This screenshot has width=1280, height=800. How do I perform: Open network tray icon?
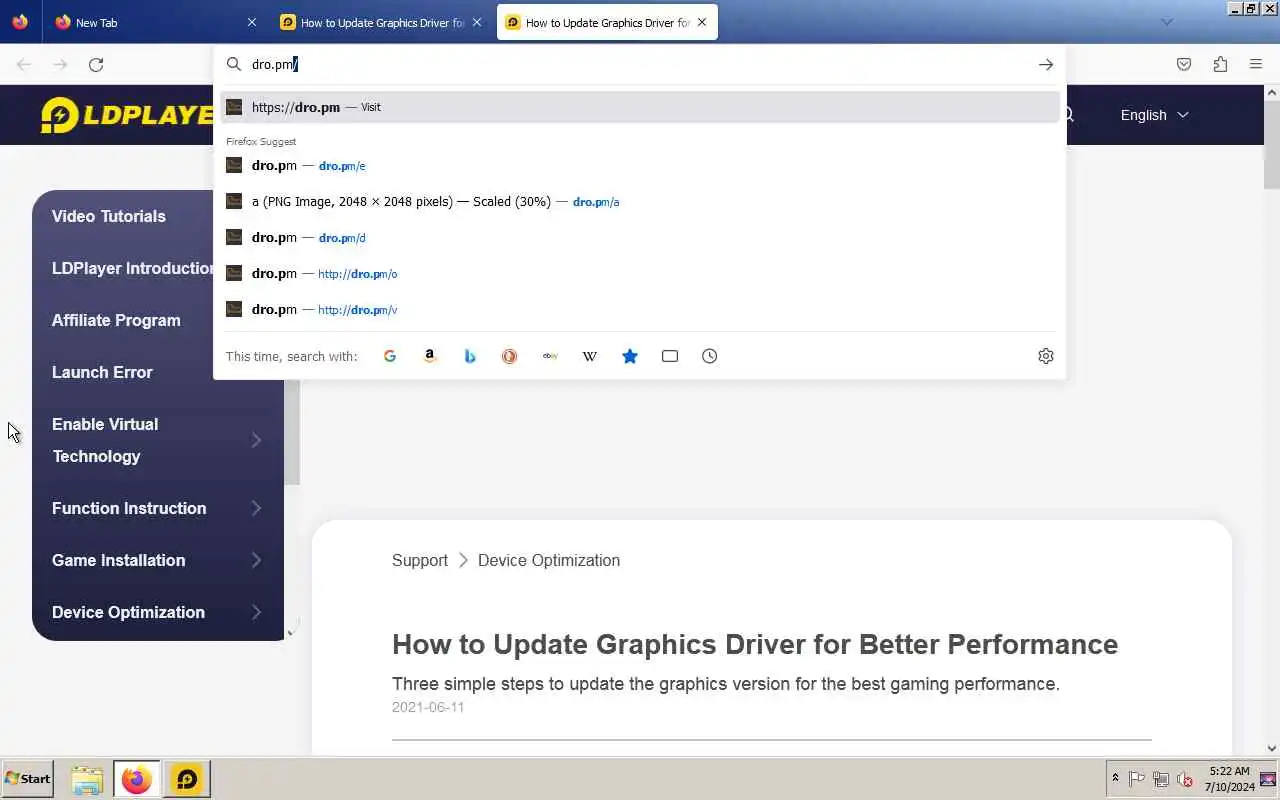click(1161, 779)
